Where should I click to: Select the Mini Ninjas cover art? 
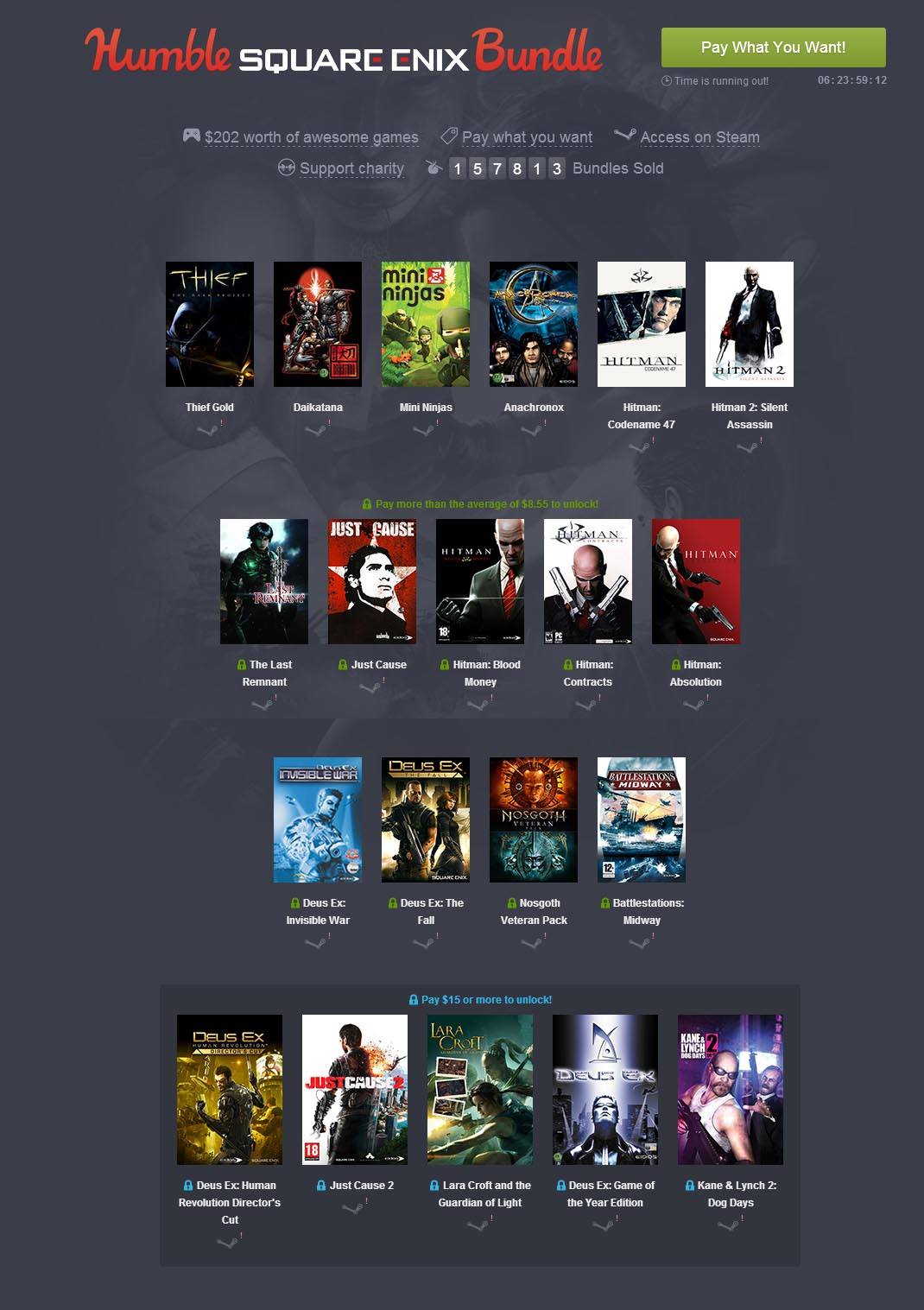[426, 324]
